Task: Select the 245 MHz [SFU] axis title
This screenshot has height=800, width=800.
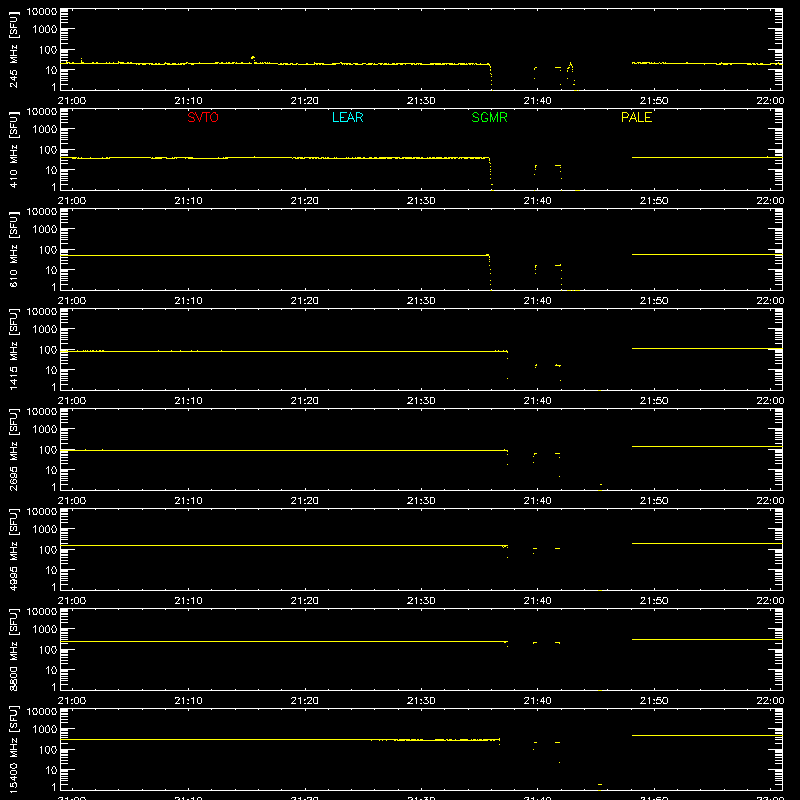Action: (14, 50)
